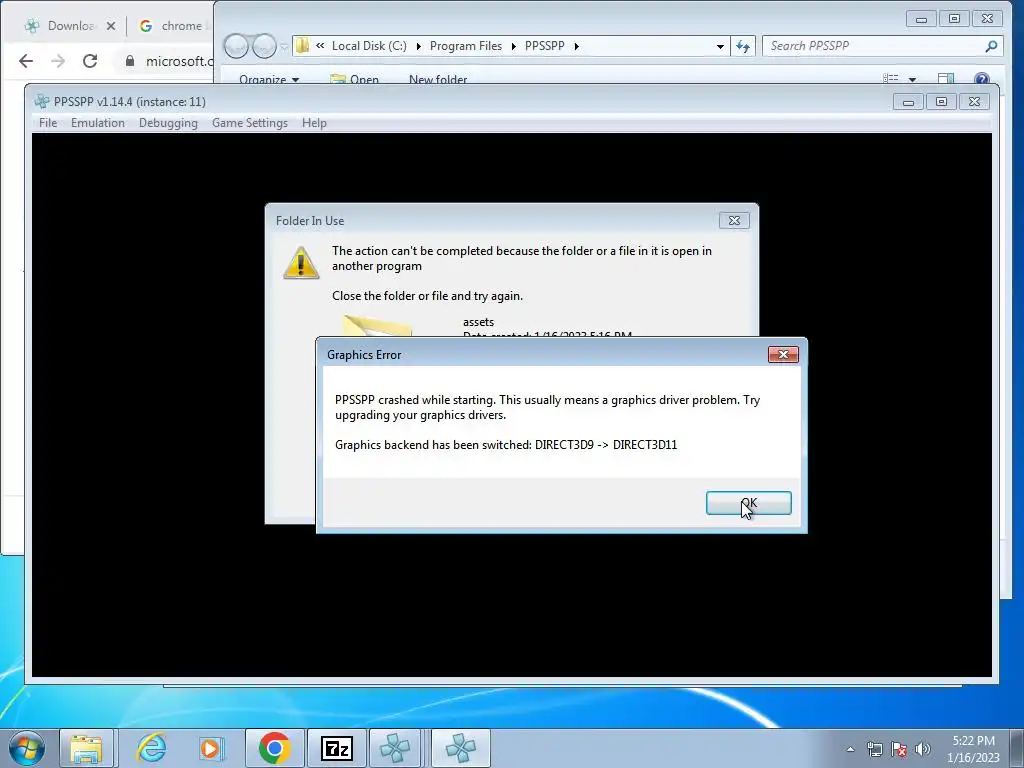Viewport: 1024px width, 768px height.
Task: Click the volume speaker tray icon
Action: point(923,749)
